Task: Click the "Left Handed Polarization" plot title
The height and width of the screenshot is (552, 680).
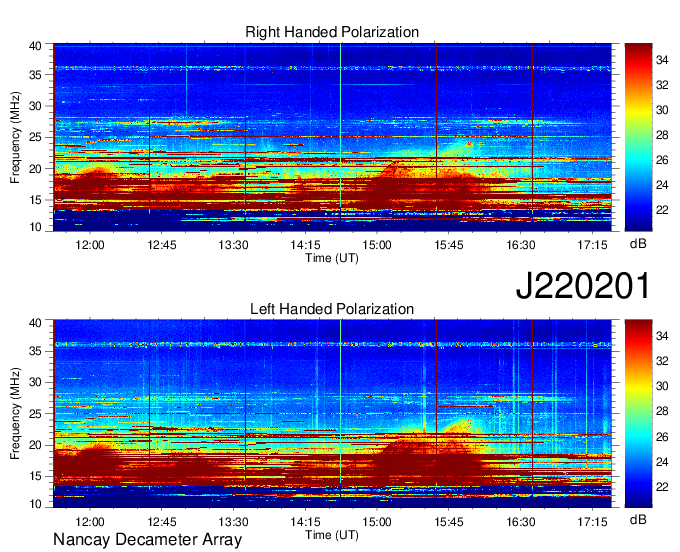Action: [332, 309]
